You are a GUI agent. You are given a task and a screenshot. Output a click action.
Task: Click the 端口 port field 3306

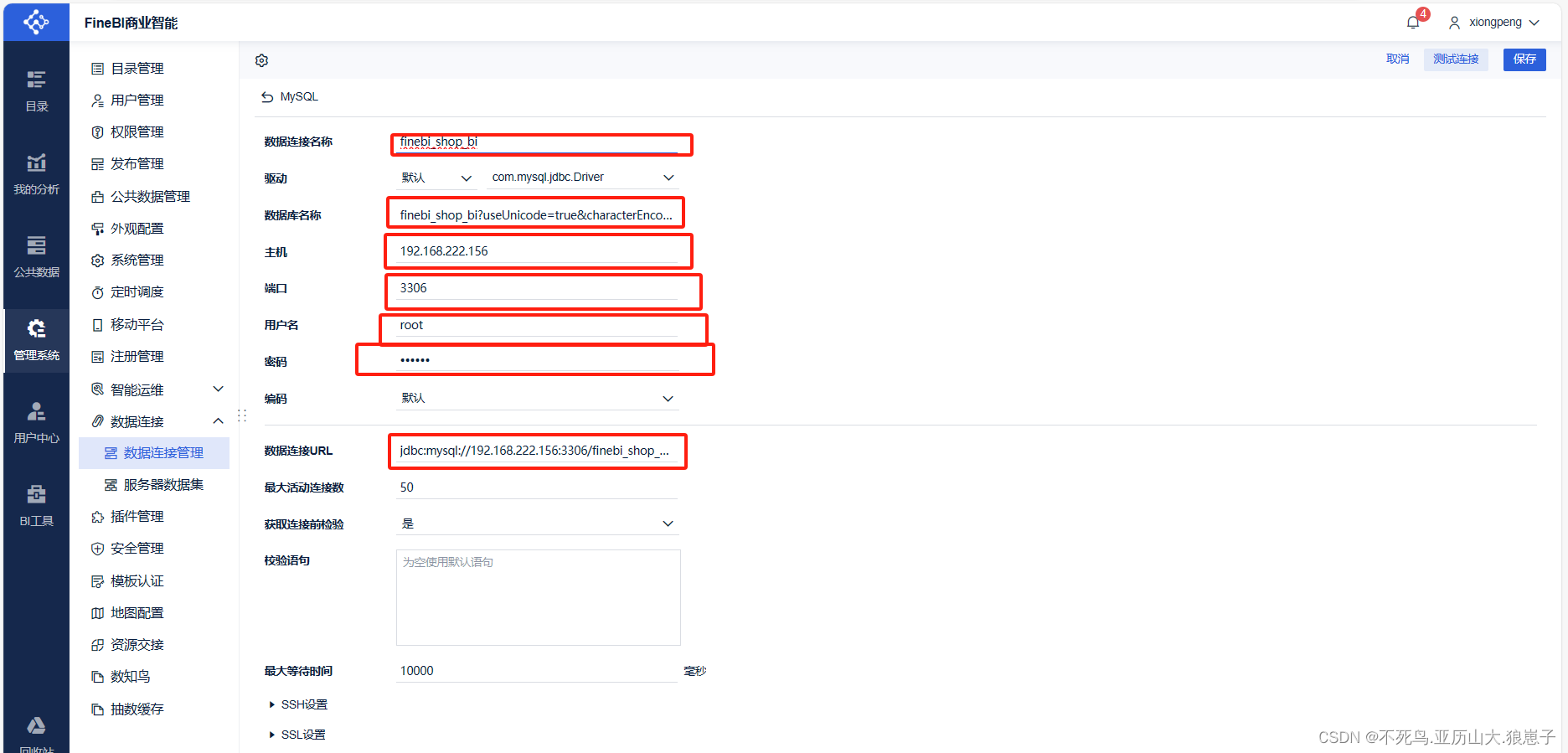pyautogui.click(x=537, y=288)
